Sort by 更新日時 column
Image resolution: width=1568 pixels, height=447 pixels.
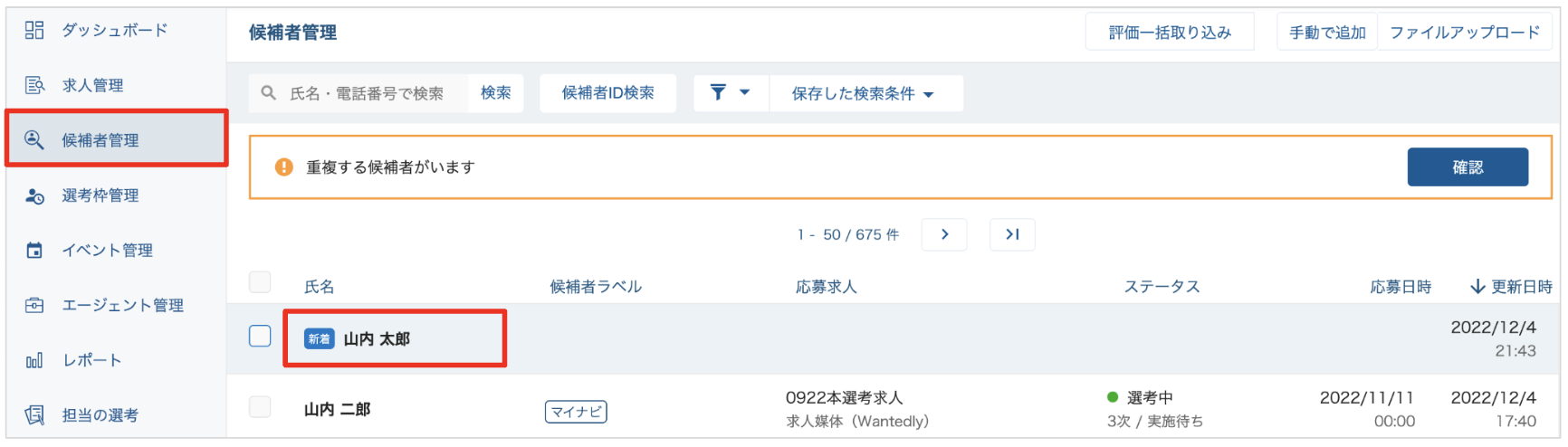[1511, 287]
